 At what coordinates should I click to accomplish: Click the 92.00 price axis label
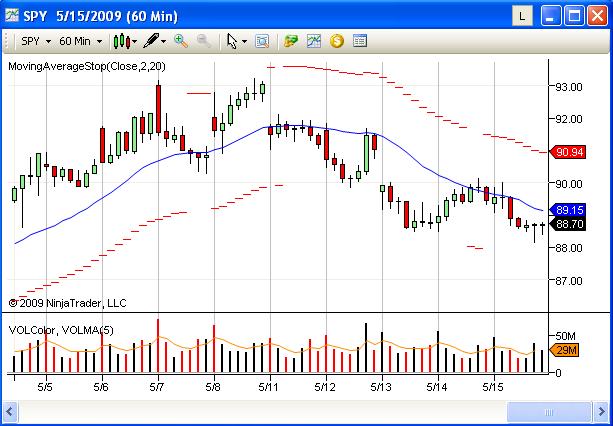coord(568,119)
